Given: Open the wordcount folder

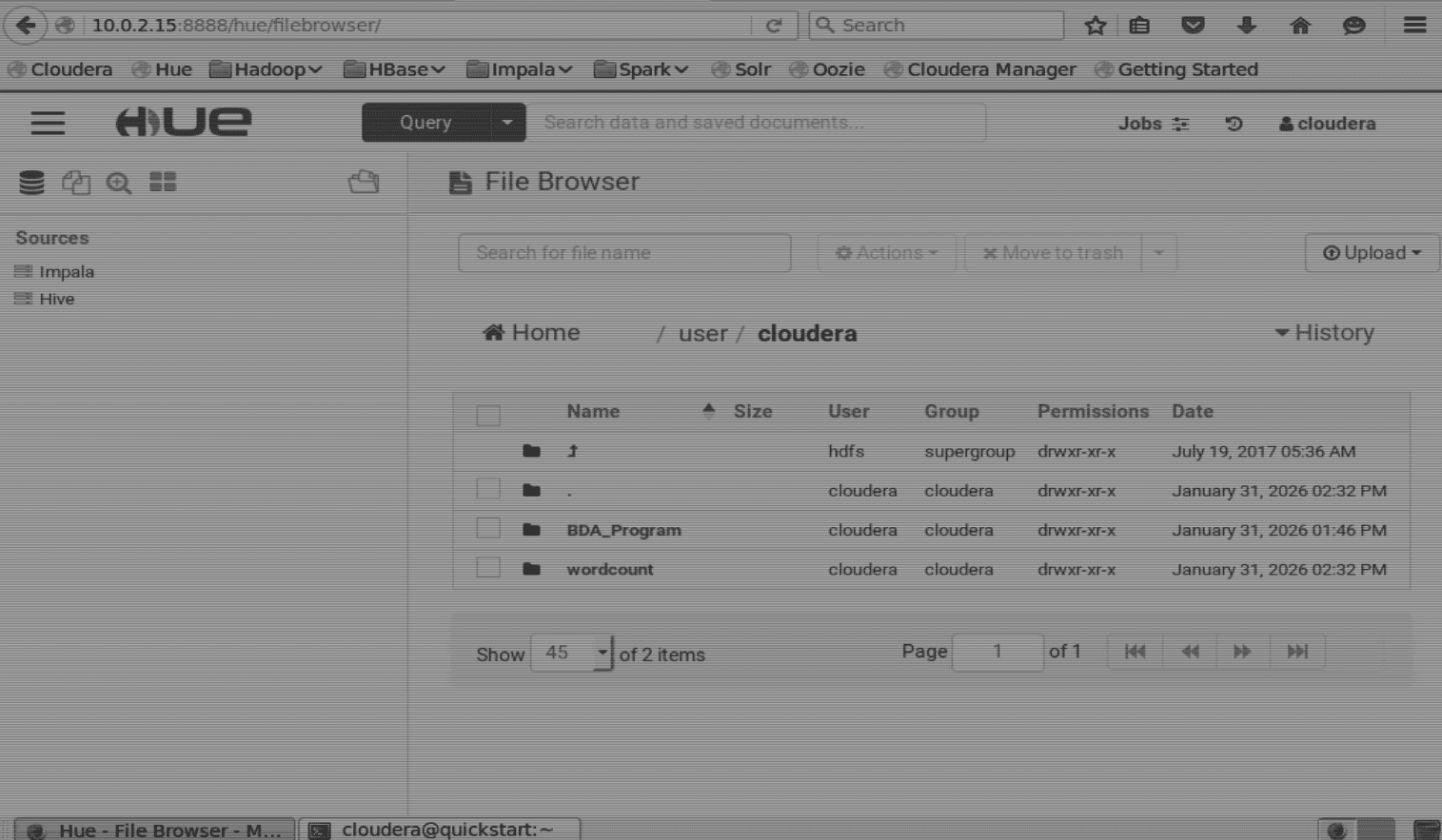Looking at the screenshot, I should (x=609, y=569).
